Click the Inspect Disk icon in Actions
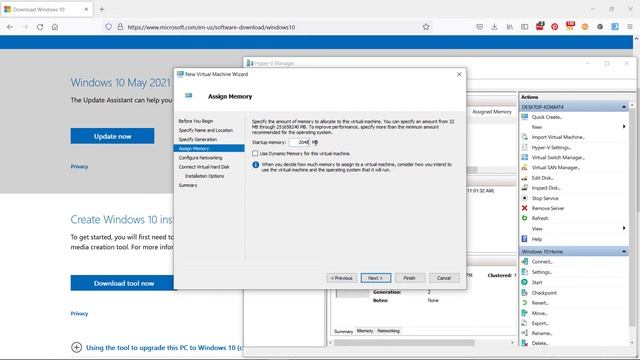 click(x=524, y=188)
